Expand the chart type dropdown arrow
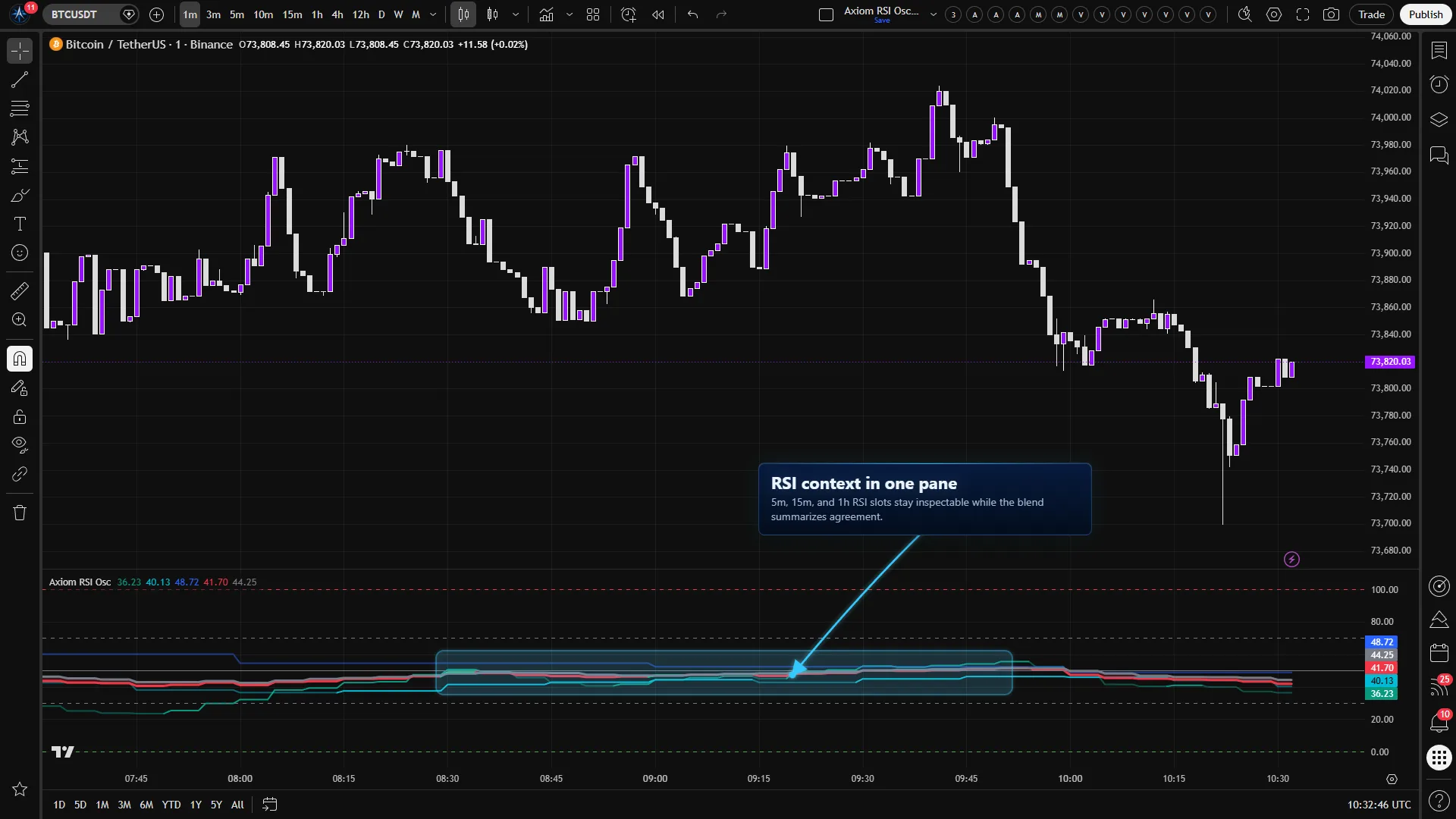1456x819 pixels. click(516, 14)
